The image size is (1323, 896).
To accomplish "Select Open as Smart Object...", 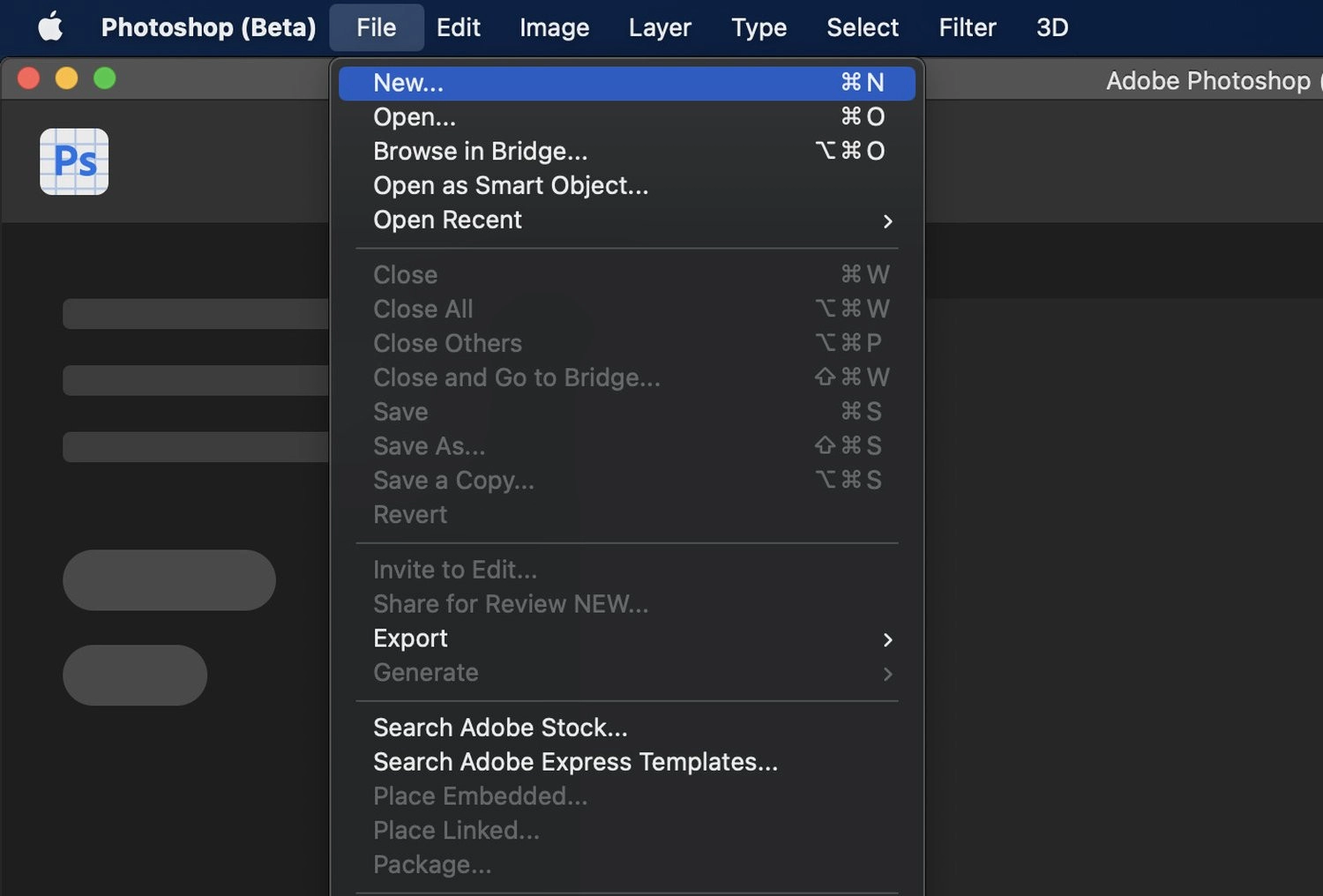I will click(x=627, y=186).
